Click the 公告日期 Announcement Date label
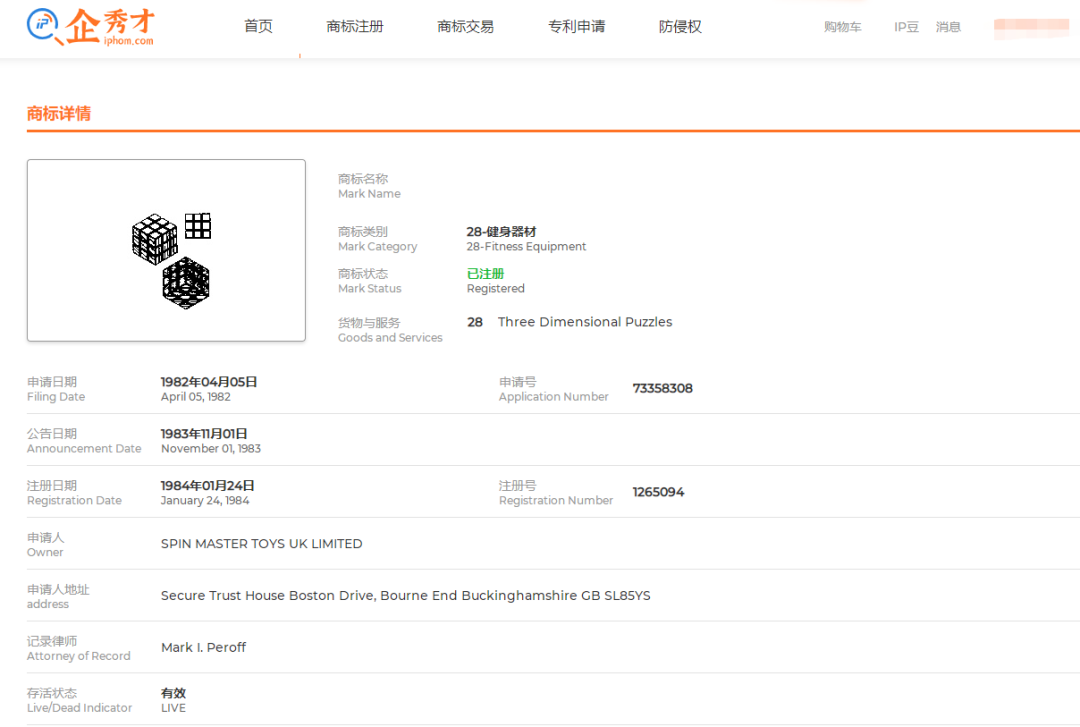The width and height of the screenshot is (1080, 727). (x=84, y=441)
